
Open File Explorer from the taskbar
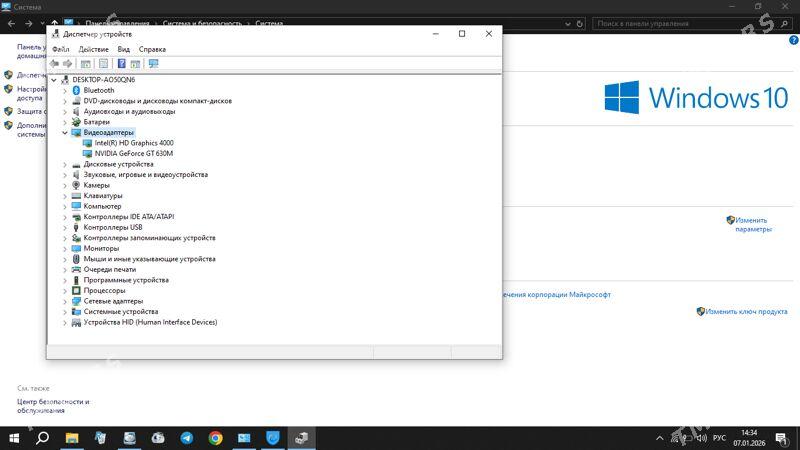(72, 438)
